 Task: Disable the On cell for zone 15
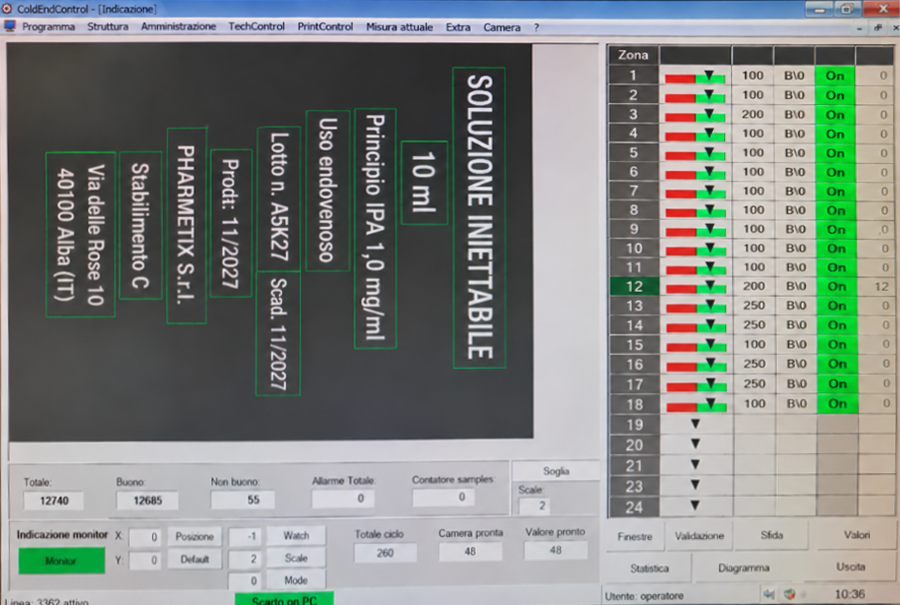click(837, 344)
